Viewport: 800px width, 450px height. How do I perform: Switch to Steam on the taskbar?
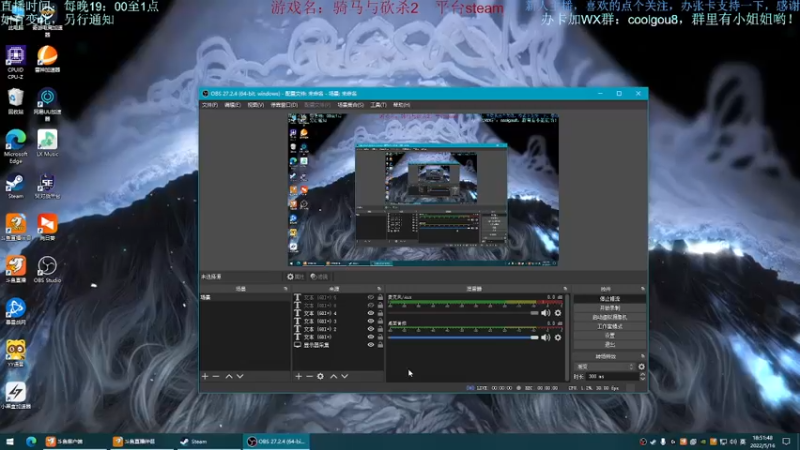[207, 441]
